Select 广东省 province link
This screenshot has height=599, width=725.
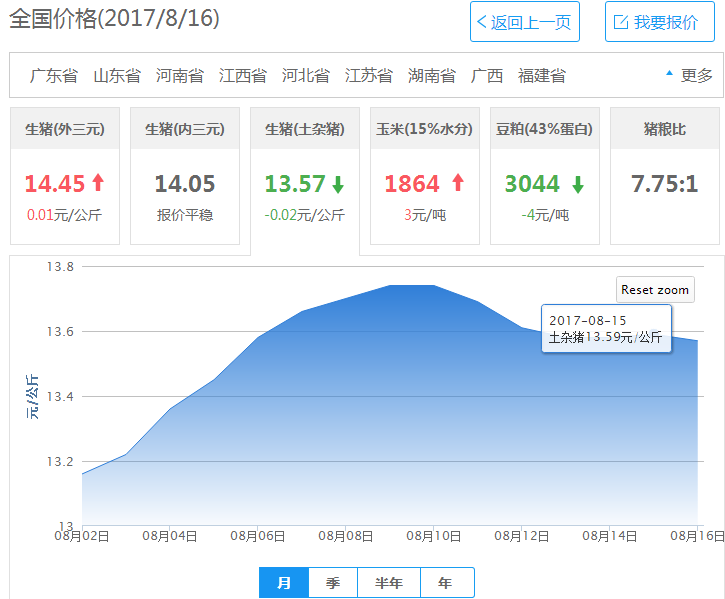click(x=53, y=76)
